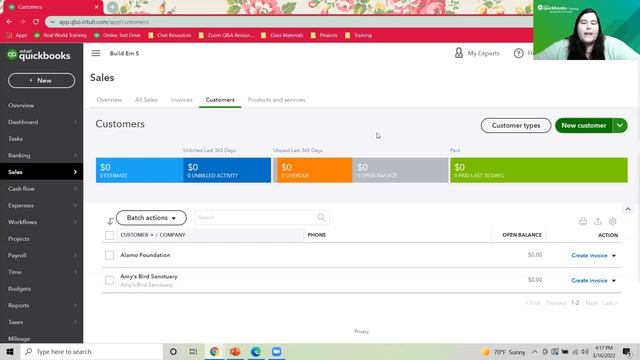640x360 pixels.
Task: Create invoice for Amy's Bird Sanctuary
Action: coord(589,280)
